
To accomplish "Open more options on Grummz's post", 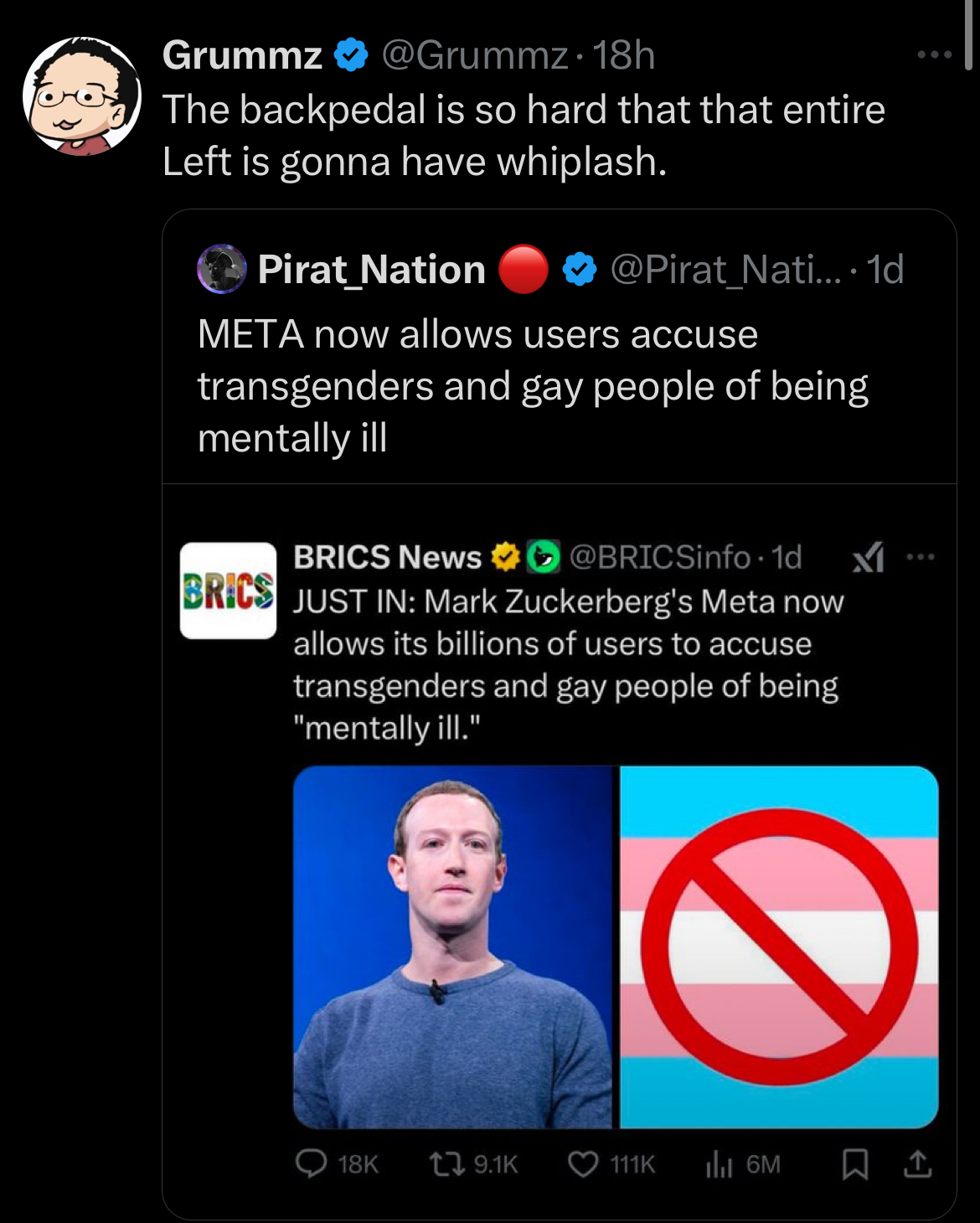I will [x=934, y=55].
